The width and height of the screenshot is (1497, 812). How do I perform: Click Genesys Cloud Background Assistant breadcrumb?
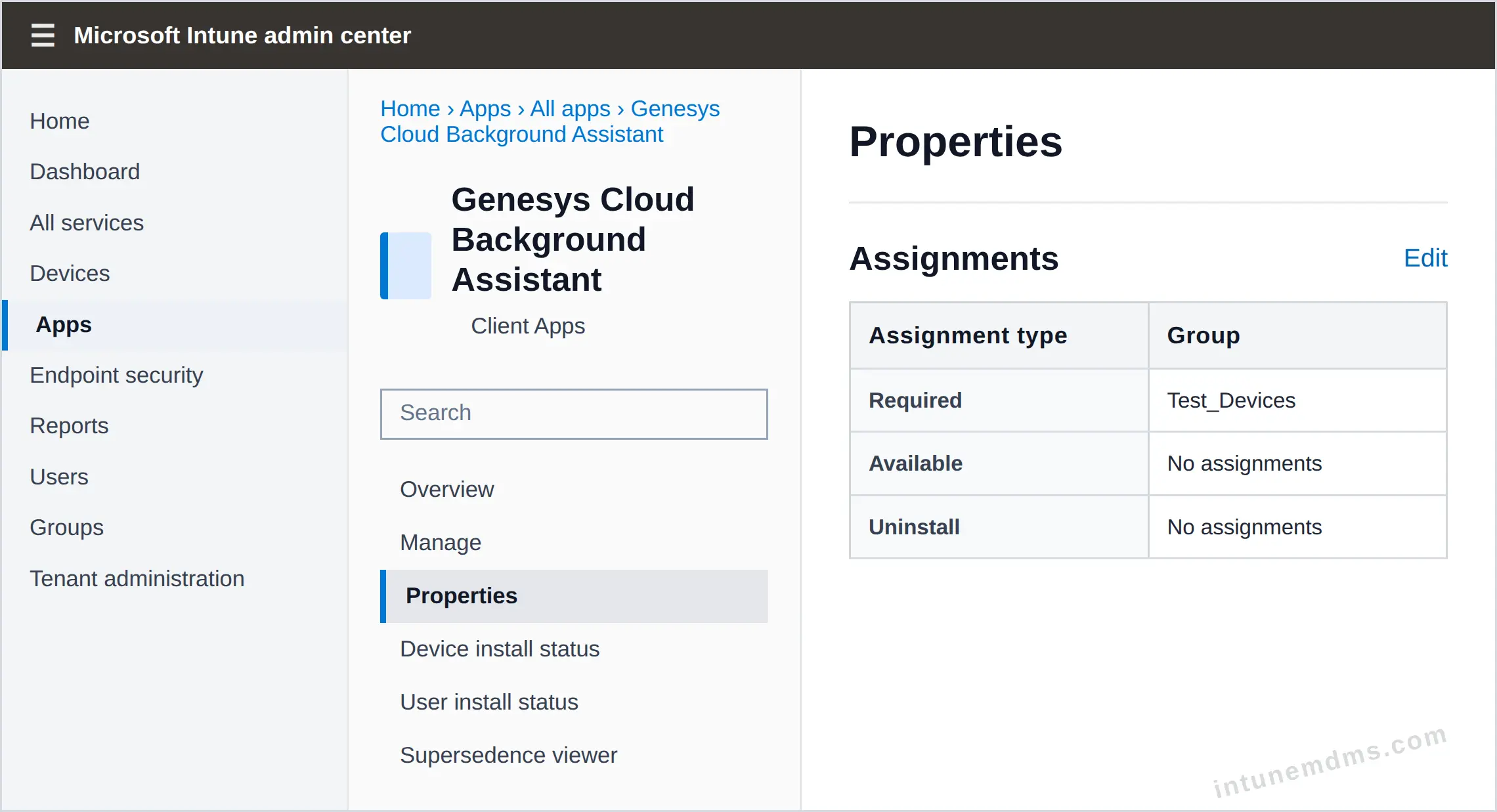[x=550, y=121]
